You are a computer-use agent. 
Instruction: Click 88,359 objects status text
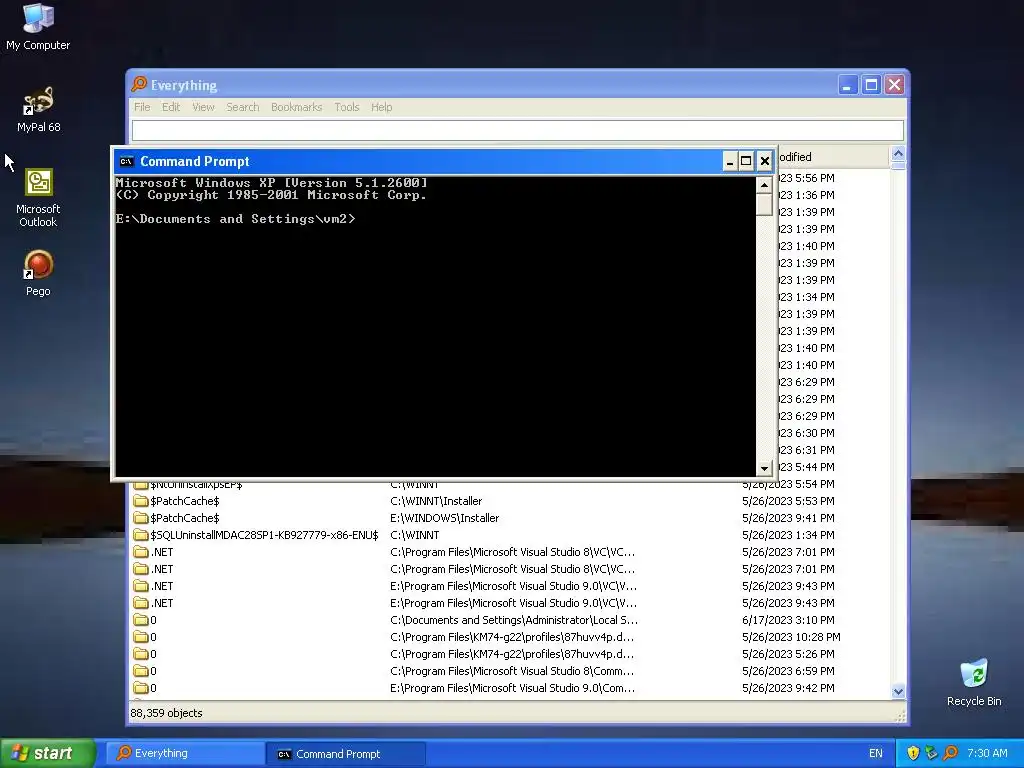coord(167,713)
